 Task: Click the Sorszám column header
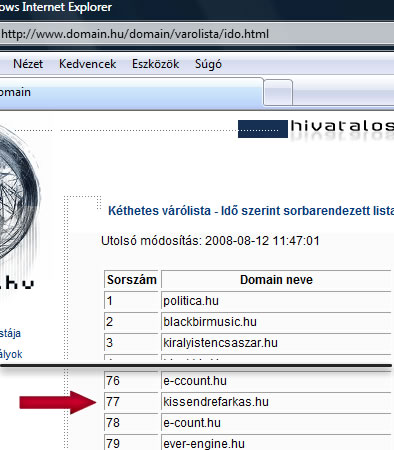[131, 279]
